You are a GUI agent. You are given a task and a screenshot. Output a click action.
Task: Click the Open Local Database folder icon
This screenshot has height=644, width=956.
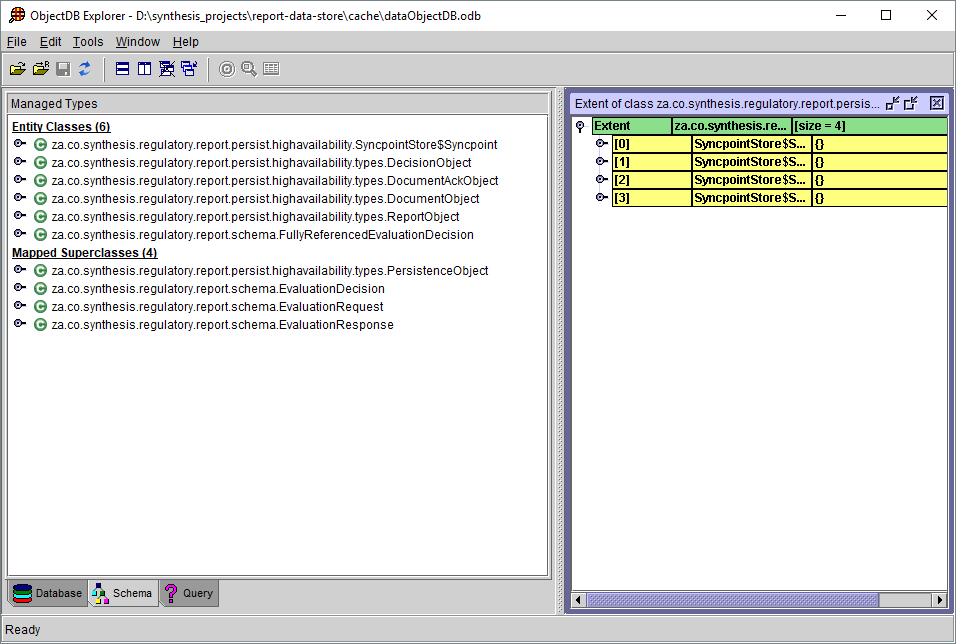click(18, 69)
